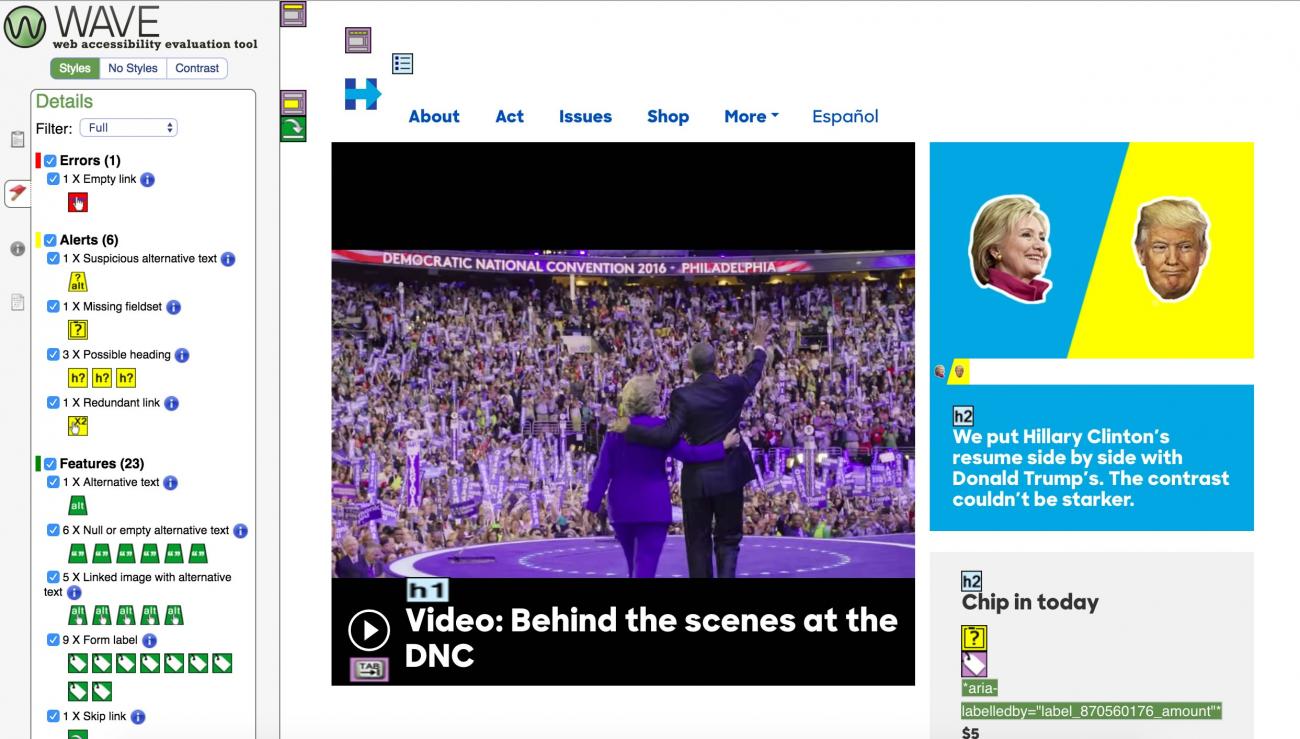
Task: Open the Filter dropdown set to Full
Action: tap(129, 128)
